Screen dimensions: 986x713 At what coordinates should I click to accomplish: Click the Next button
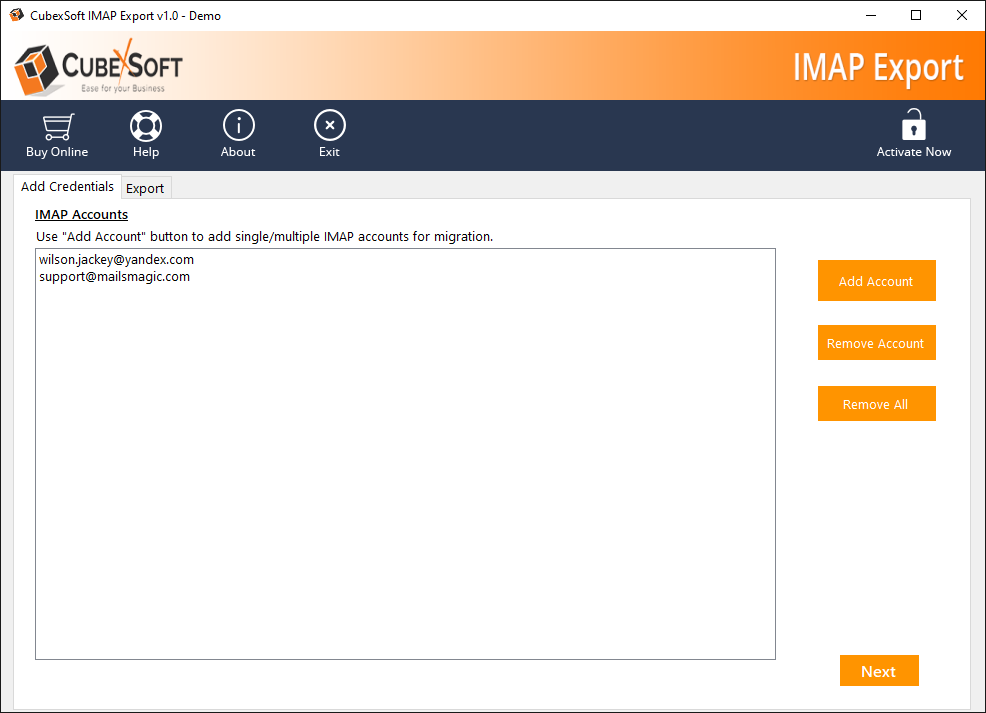coord(878,672)
